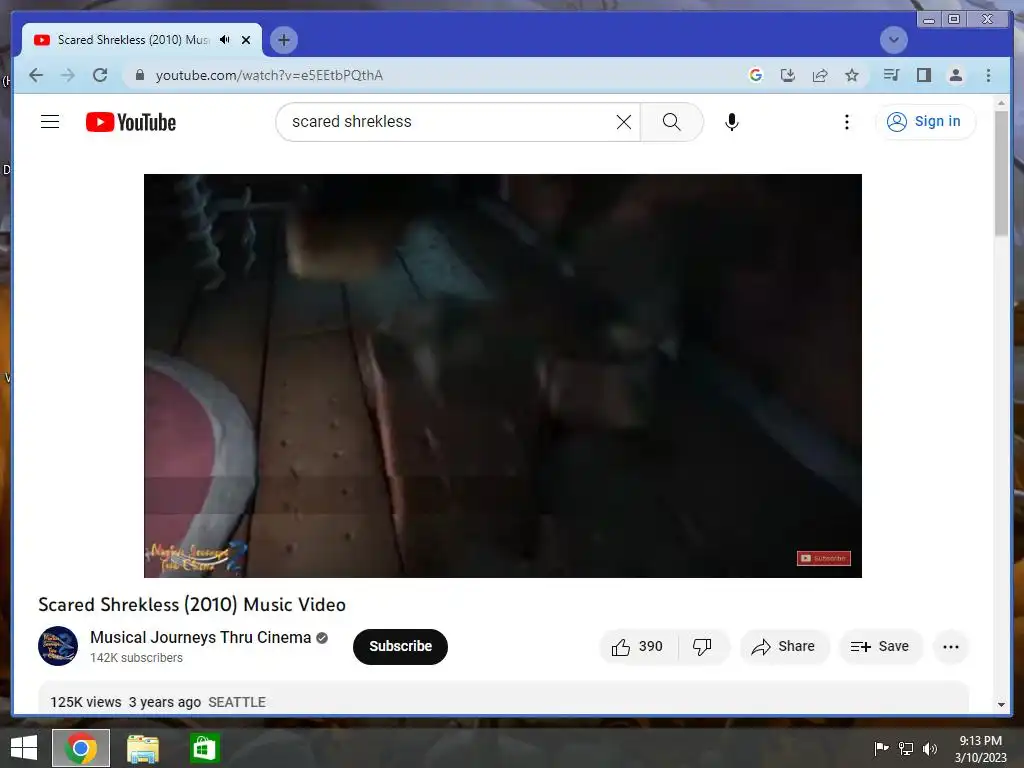1024x768 pixels.
Task: Open YouTube settings three-dot menu
Action: [x=846, y=122]
